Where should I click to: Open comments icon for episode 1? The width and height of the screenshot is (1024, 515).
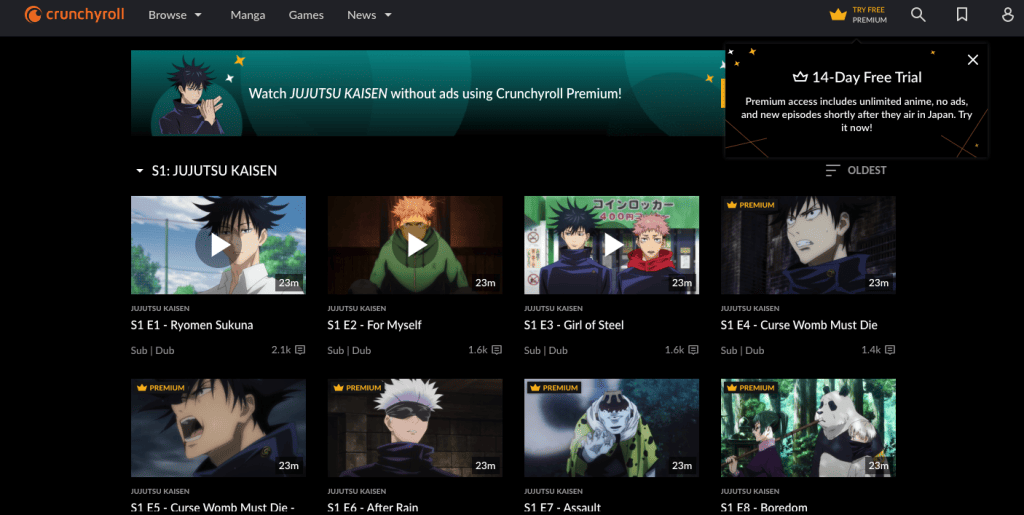pyautogui.click(x=300, y=350)
